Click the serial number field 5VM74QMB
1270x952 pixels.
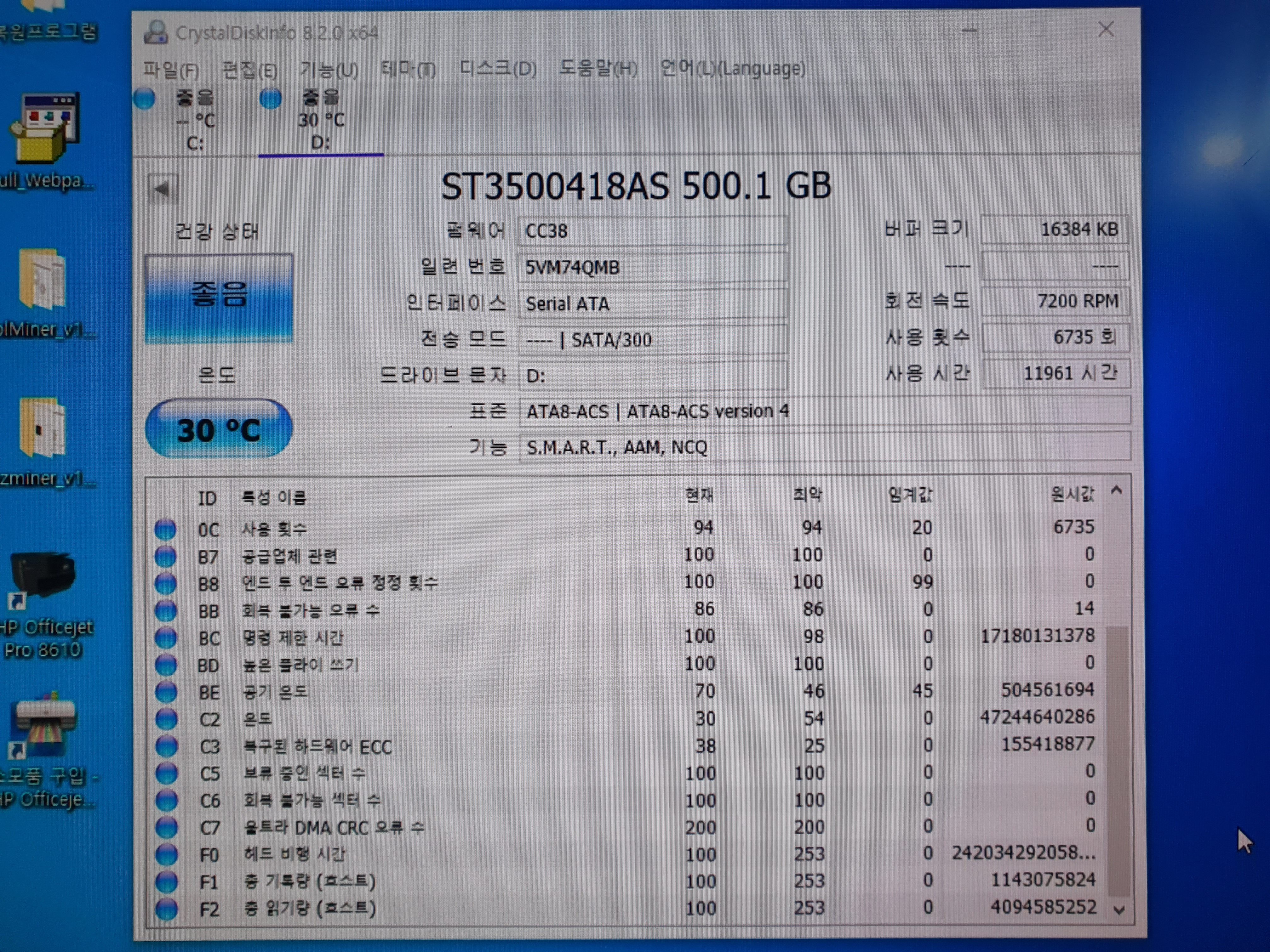[652, 267]
